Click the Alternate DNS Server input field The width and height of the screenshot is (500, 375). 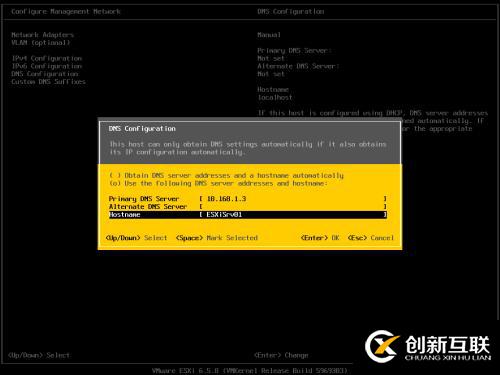coord(293,207)
